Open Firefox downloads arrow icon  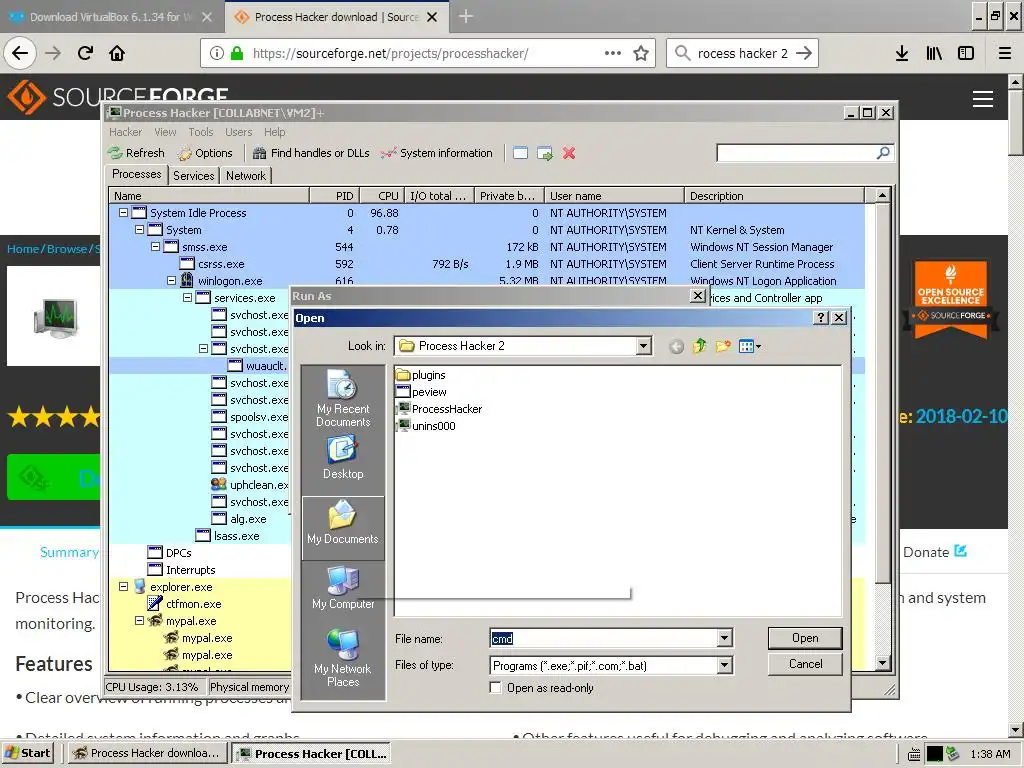point(902,53)
